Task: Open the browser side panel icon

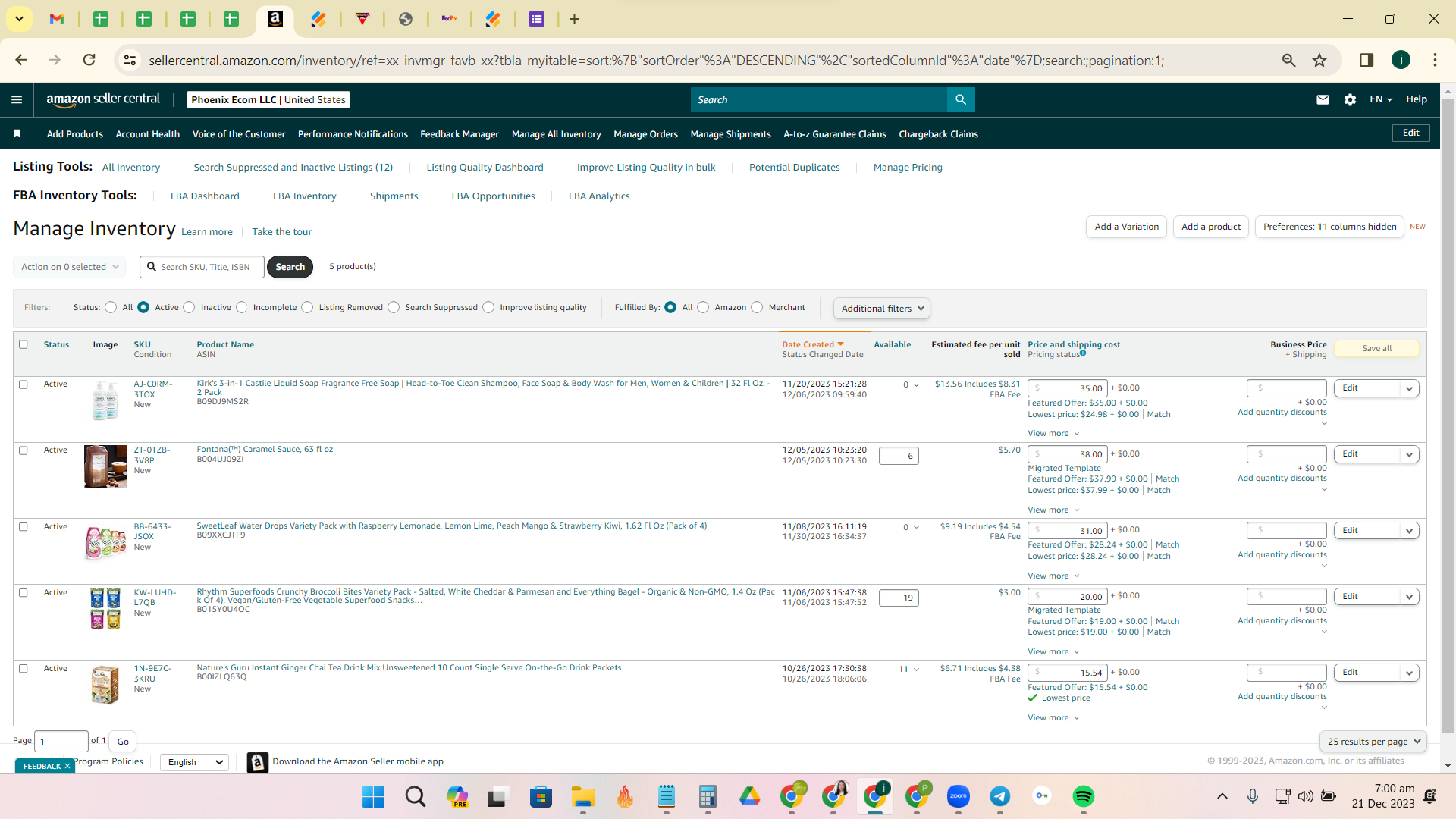Action: [1367, 60]
